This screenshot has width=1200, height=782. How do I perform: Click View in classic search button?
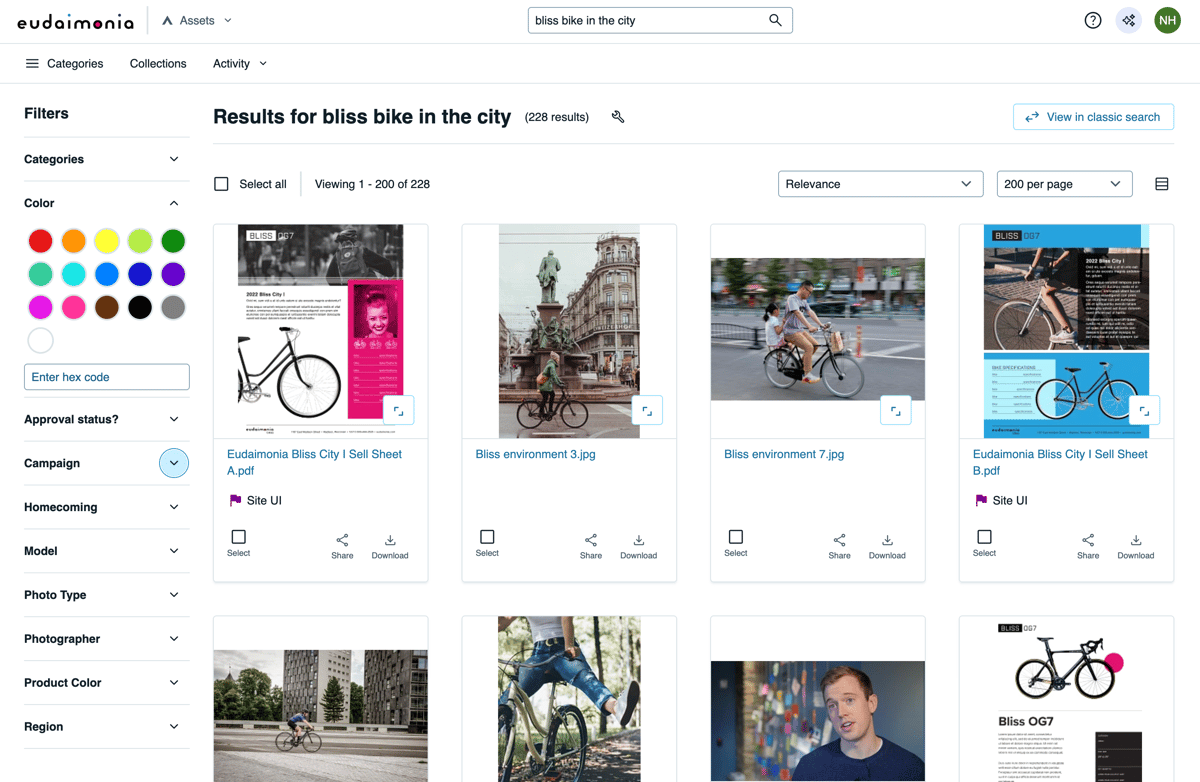(x=1093, y=117)
